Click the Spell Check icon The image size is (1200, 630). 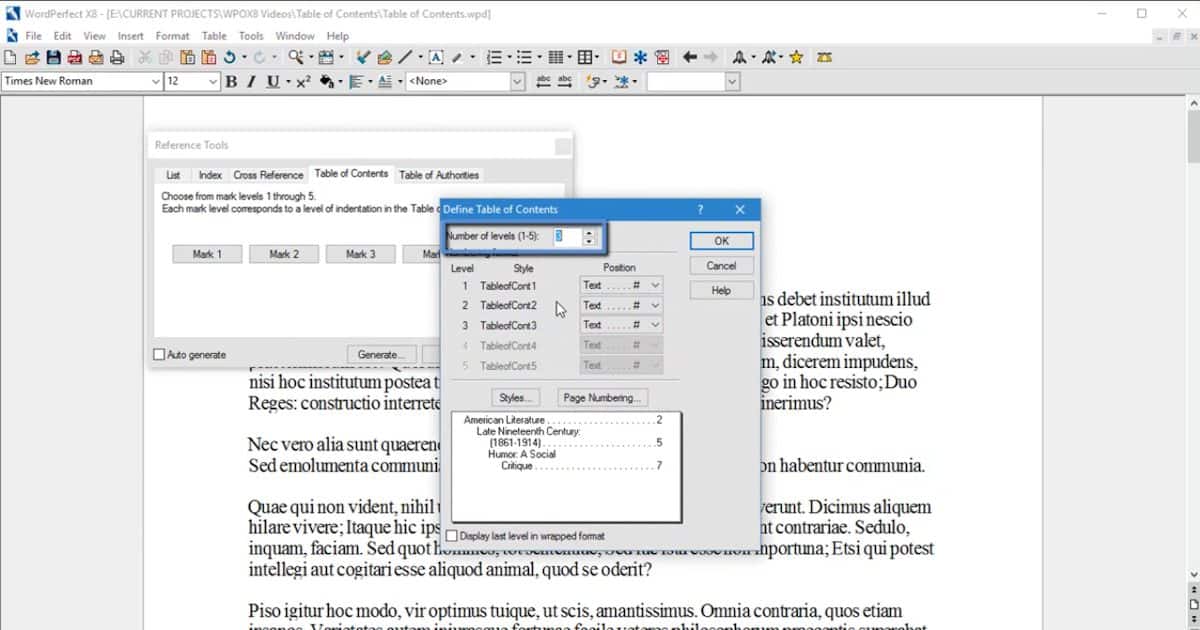tap(361, 57)
